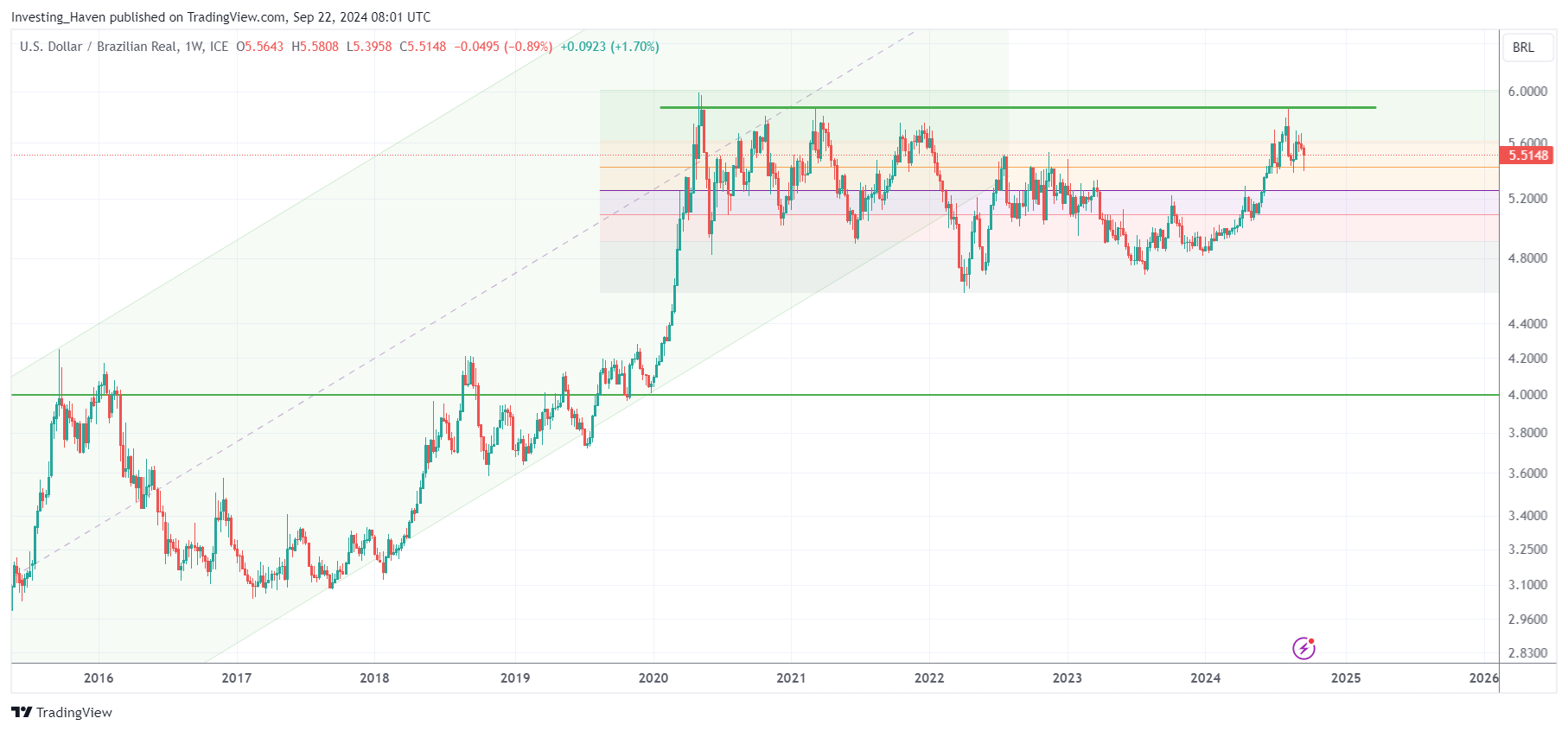Click the 2019 time axis label
Image resolution: width=1568 pixels, height=731 pixels.
(515, 677)
